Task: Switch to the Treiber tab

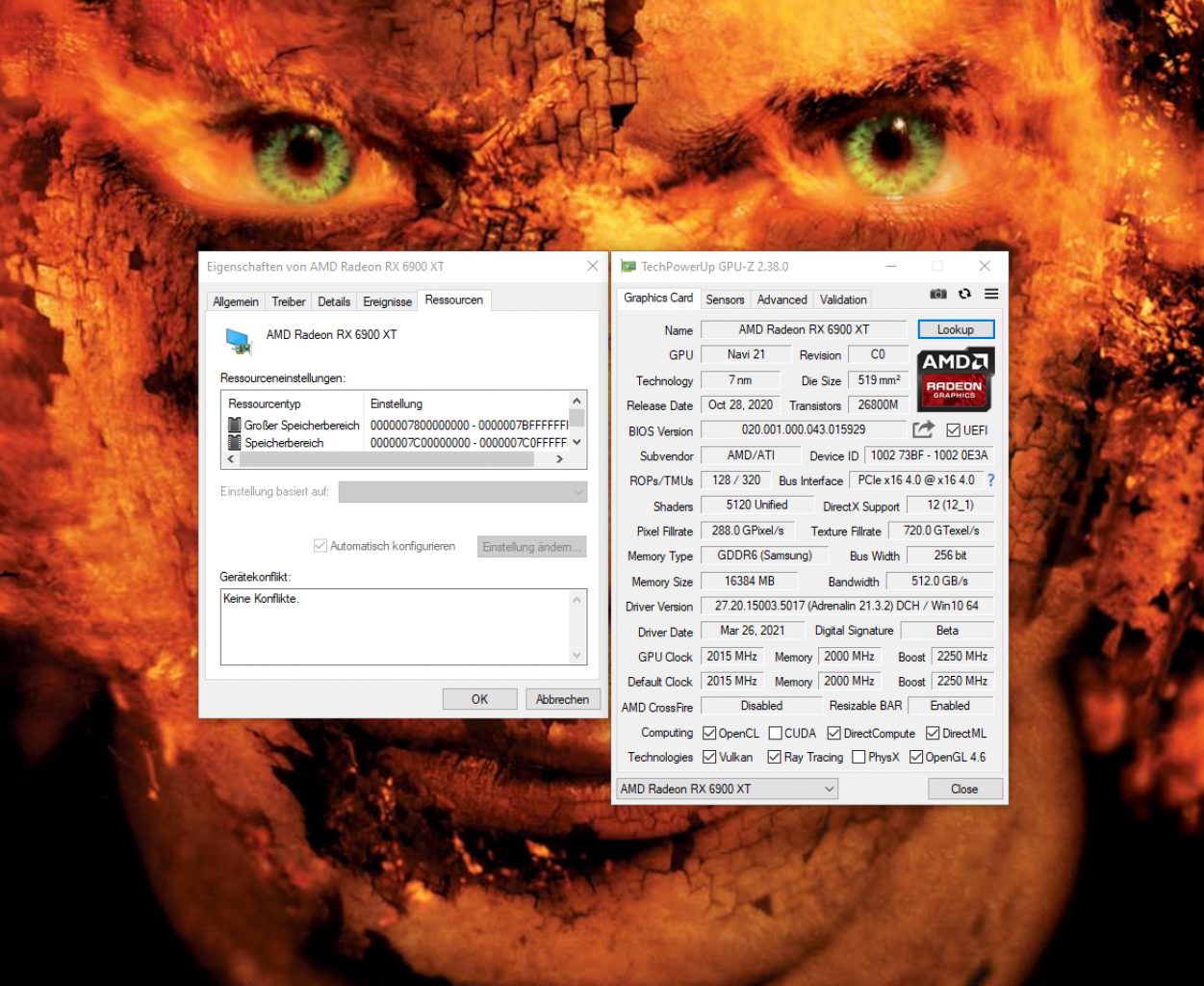Action: 289,301
